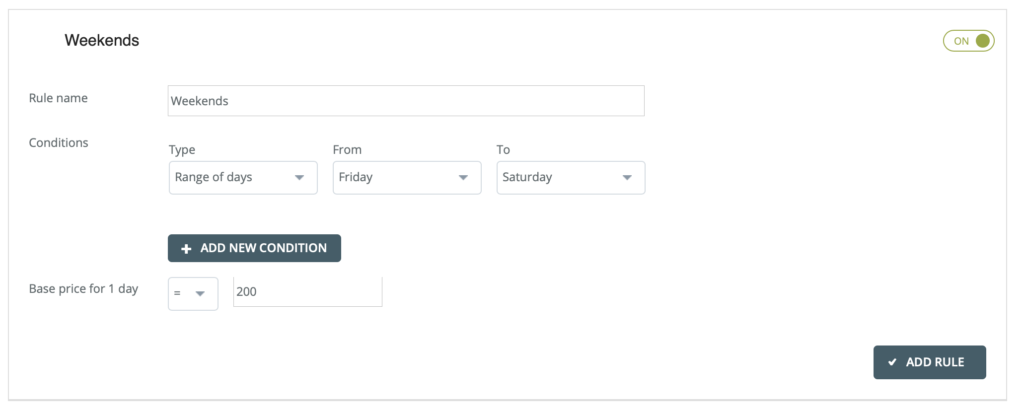Toggle the Weekends rule ON switch
Screen dimensions: 1024x415
pyautogui.click(x=968, y=41)
